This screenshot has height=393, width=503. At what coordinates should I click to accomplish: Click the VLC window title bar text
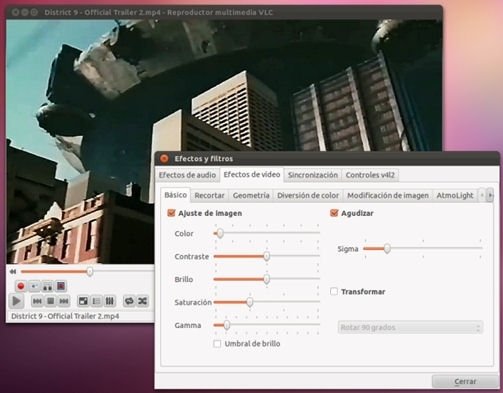[158, 13]
